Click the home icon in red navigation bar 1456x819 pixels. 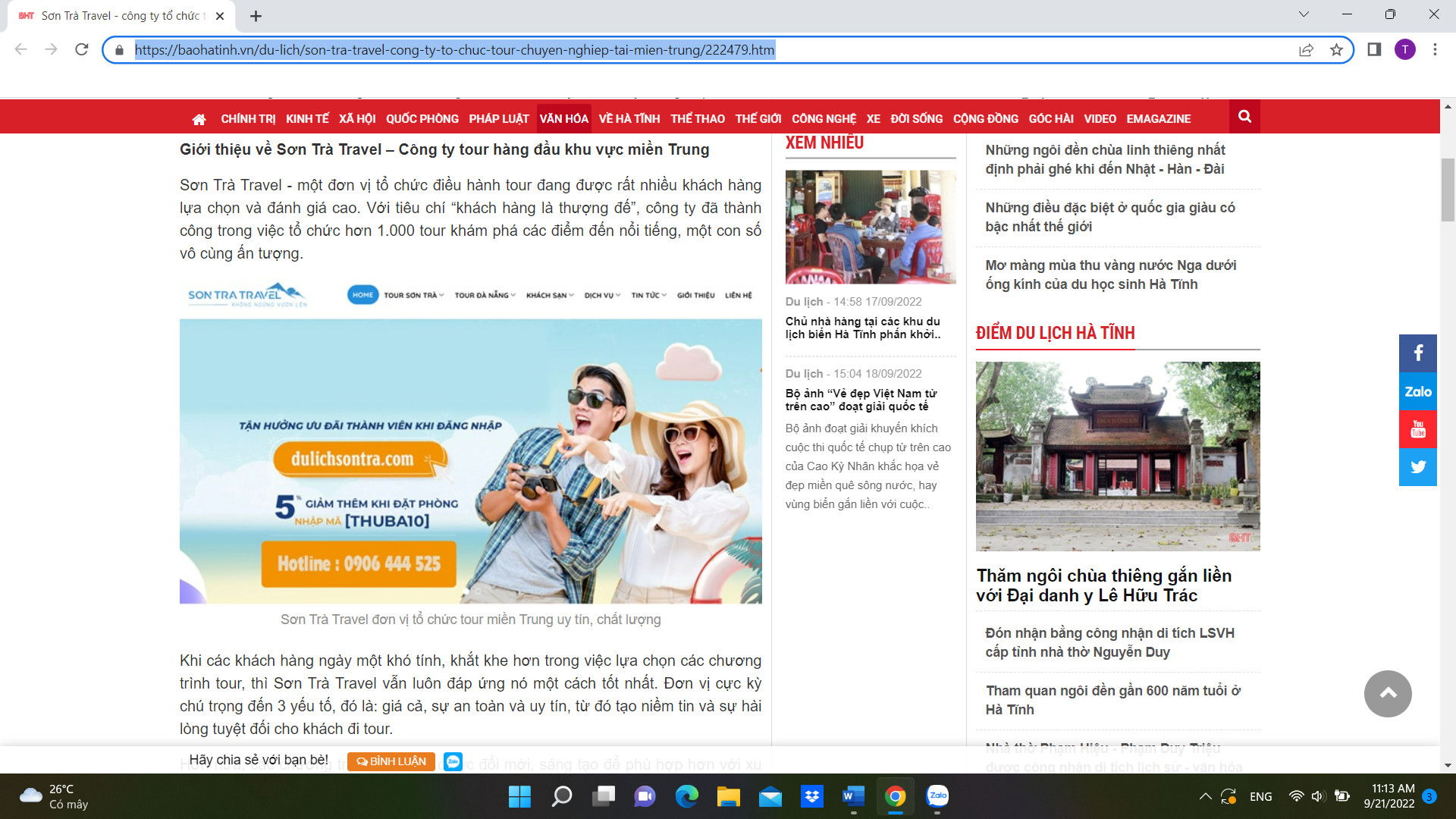pos(199,119)
